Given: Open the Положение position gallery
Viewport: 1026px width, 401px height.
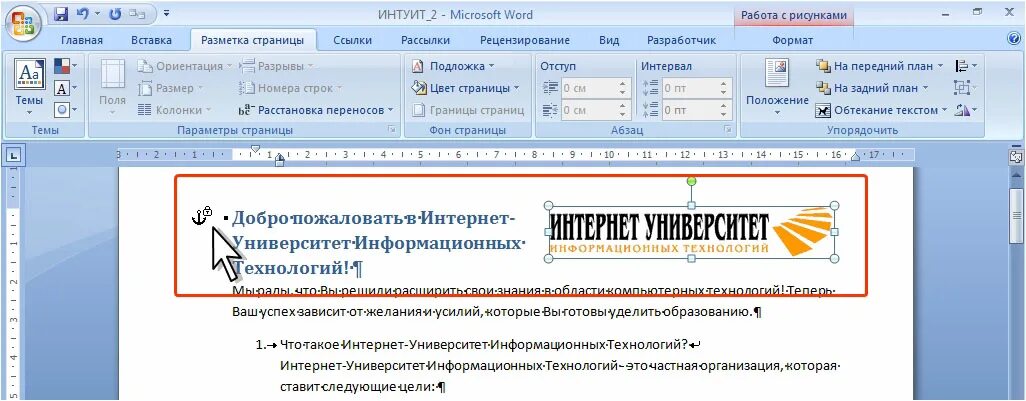Looking at the screenshot, I should tap(777, 88).
